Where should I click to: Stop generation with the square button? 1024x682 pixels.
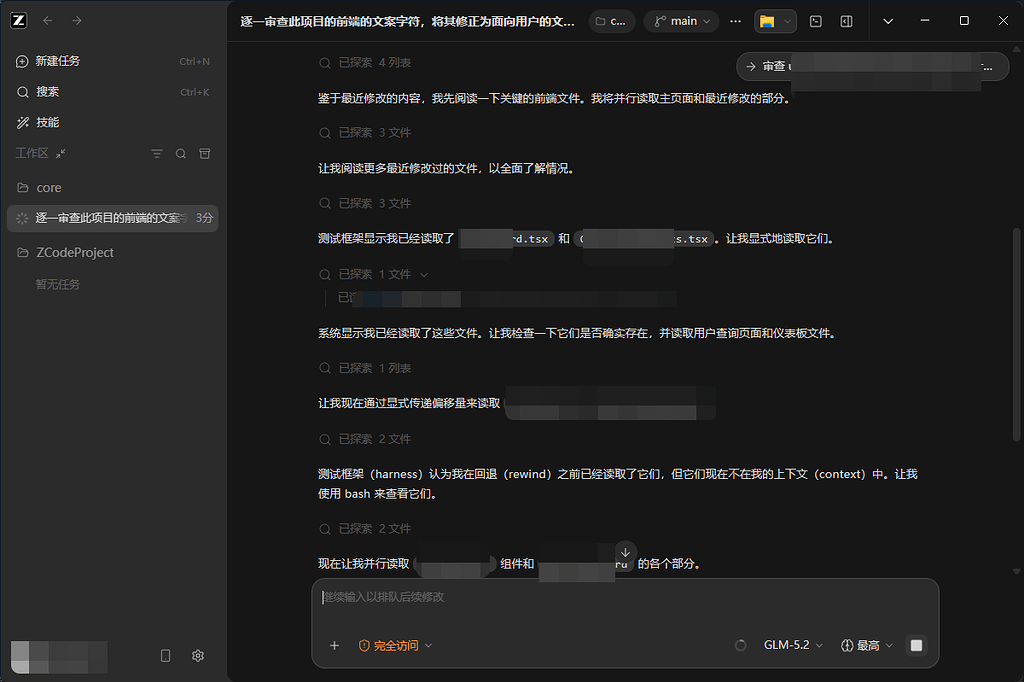click(916, 645)
